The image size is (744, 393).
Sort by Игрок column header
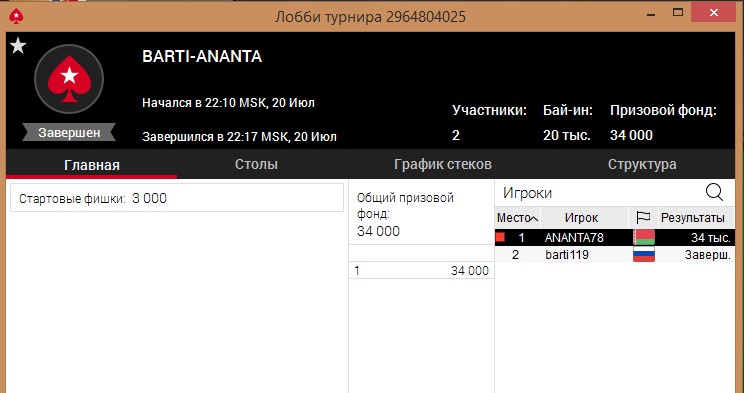click(x=581, y=218)
